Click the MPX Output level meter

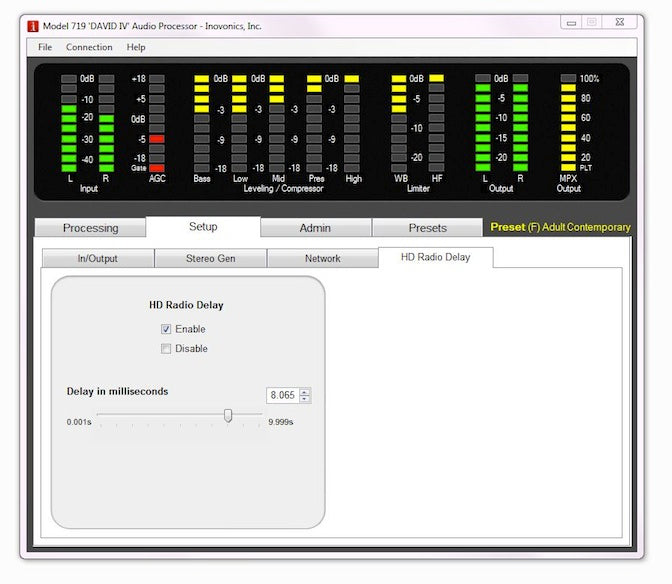pyautogui.click(x=568, y=125)
